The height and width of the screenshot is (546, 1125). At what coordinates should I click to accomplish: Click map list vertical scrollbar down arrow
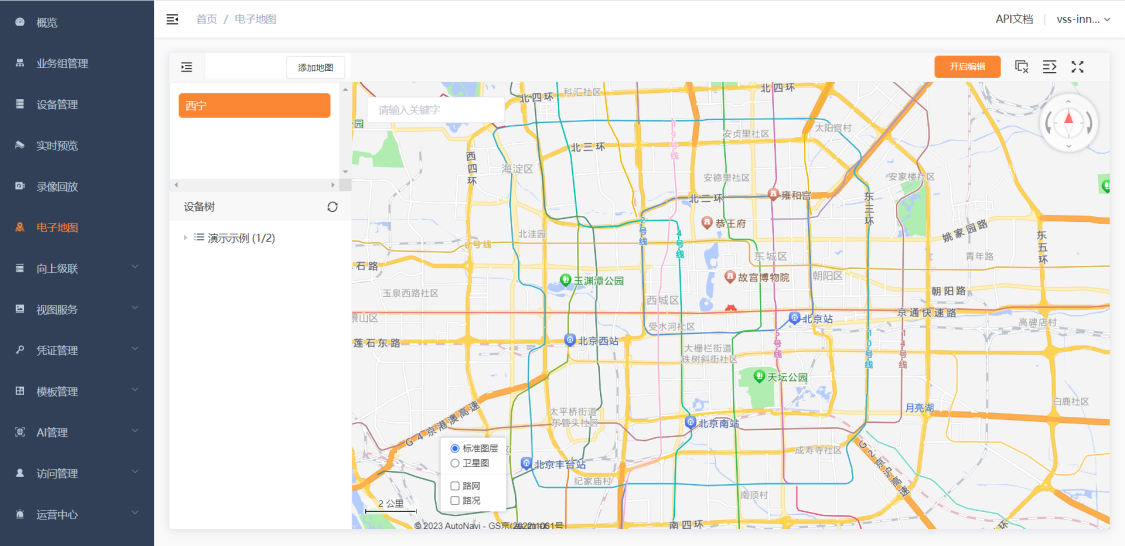[345, 172]
